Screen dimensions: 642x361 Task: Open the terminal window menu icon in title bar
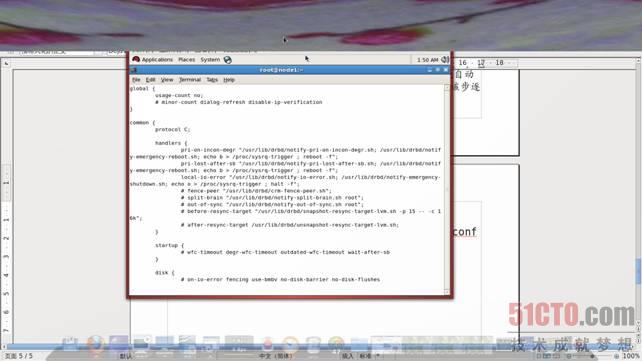tap(133, 70)
